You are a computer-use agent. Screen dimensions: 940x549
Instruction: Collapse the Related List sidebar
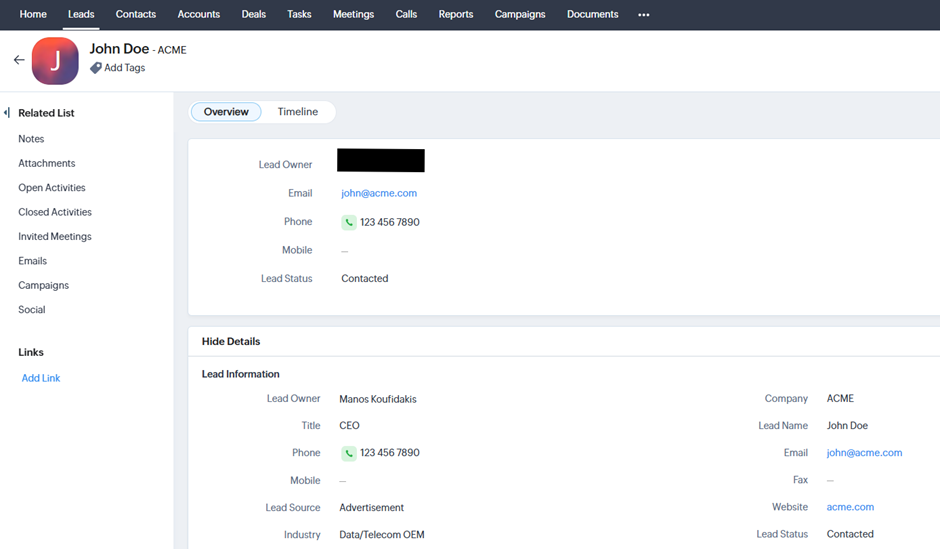pyautogui.click(x=7, y=113)
